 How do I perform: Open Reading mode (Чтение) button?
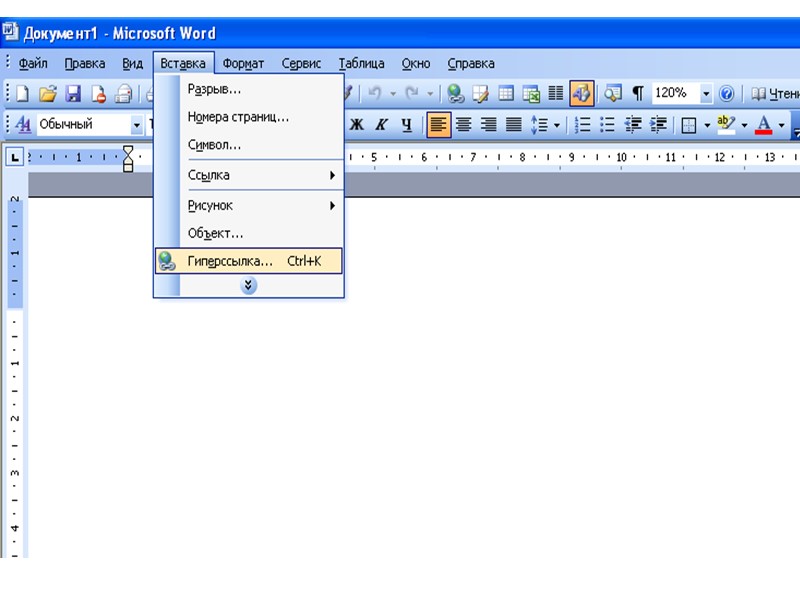point(776,94)
